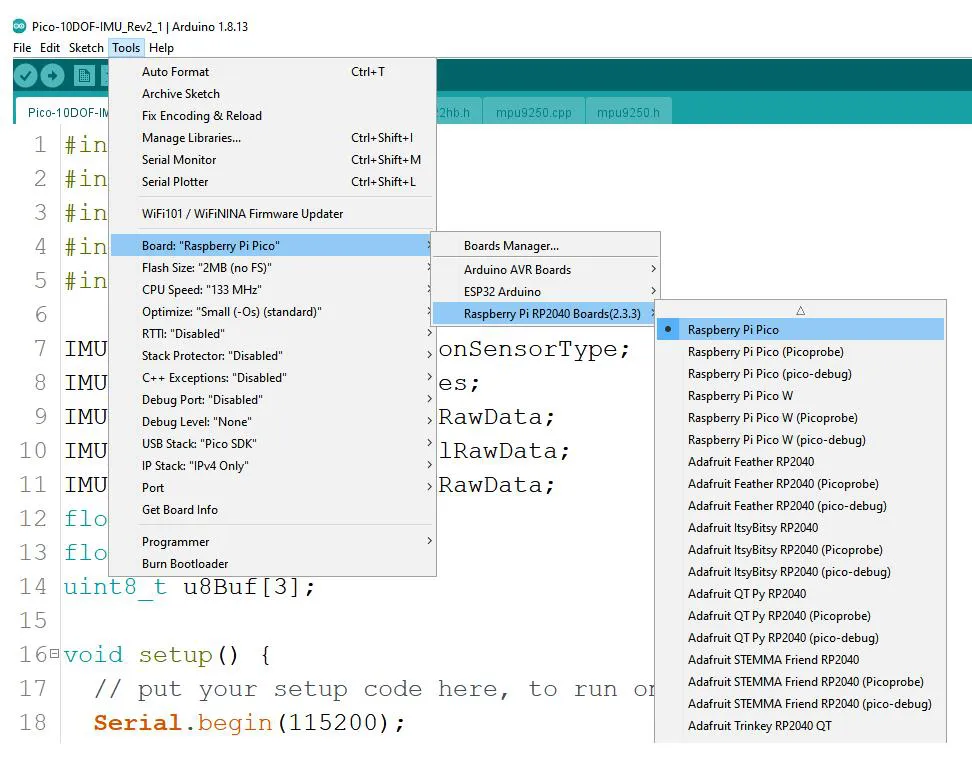Expand the CPU Speed submenu
The image size is (972, 758).
(x=273, y=289)
